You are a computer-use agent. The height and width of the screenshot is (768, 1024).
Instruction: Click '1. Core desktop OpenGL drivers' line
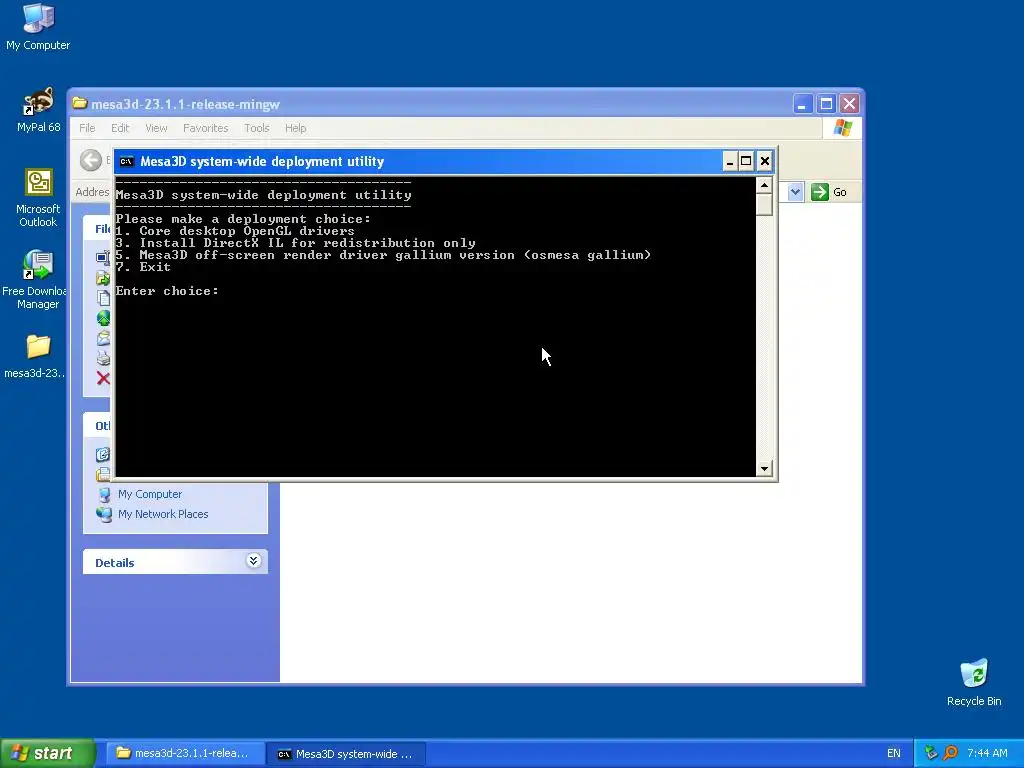tap(235, 231)
